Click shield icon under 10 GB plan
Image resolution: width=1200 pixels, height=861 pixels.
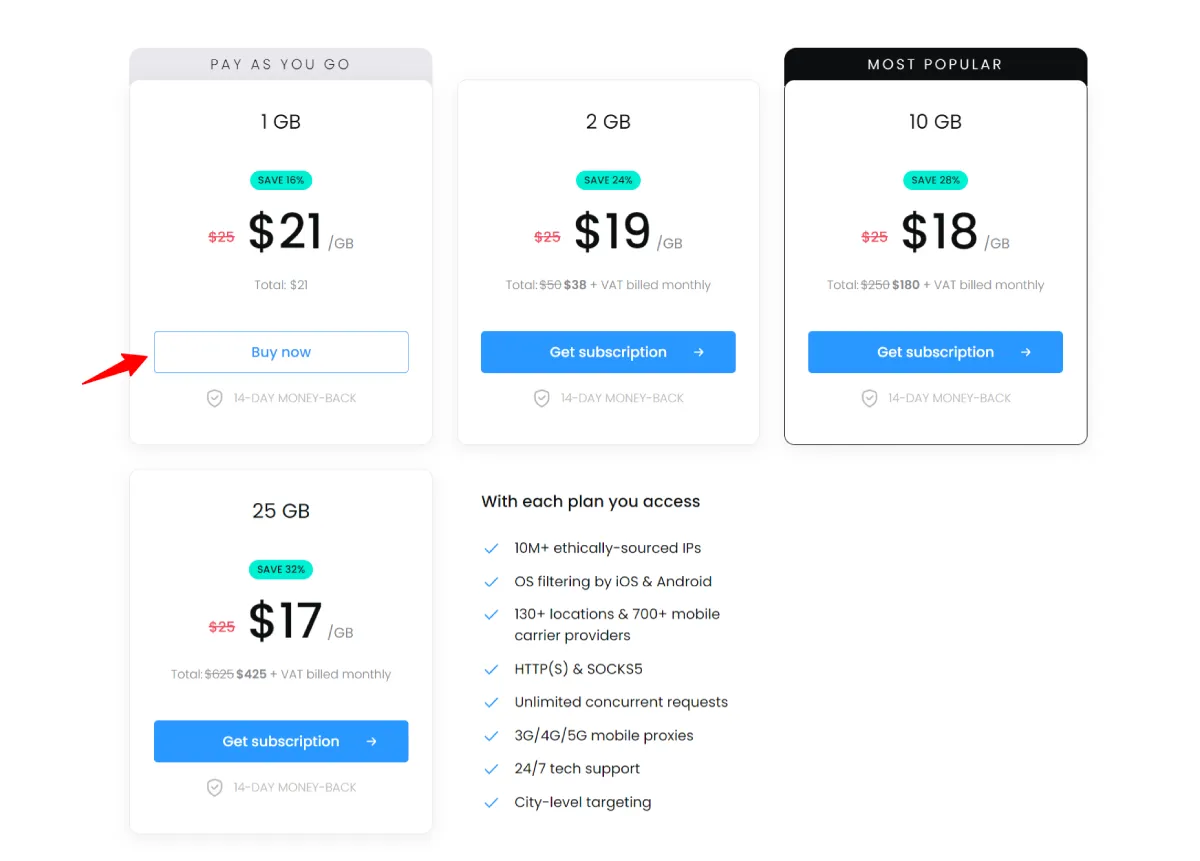869,398
